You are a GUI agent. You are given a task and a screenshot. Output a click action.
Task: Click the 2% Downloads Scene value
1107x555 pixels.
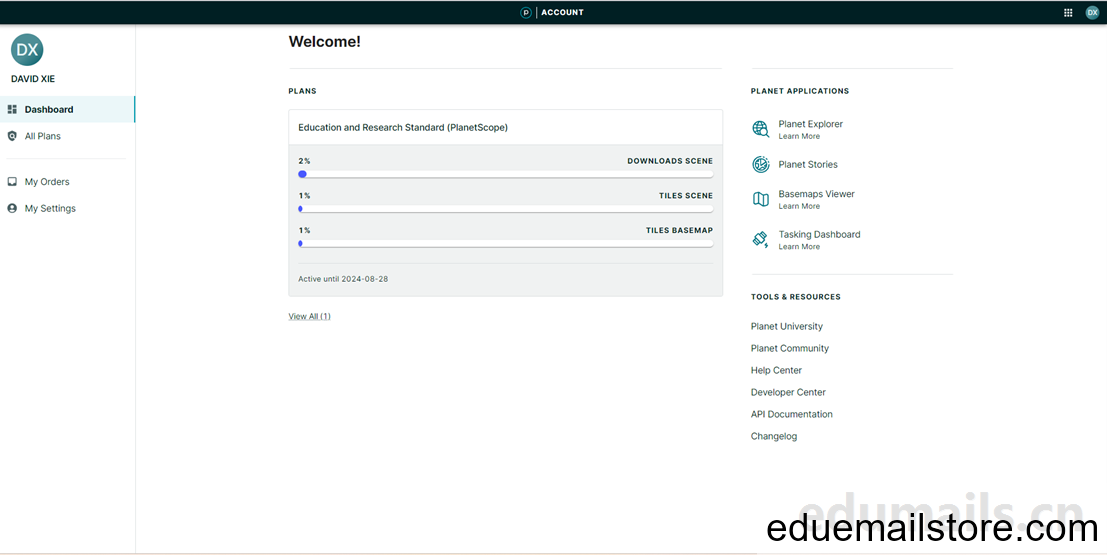304,161
